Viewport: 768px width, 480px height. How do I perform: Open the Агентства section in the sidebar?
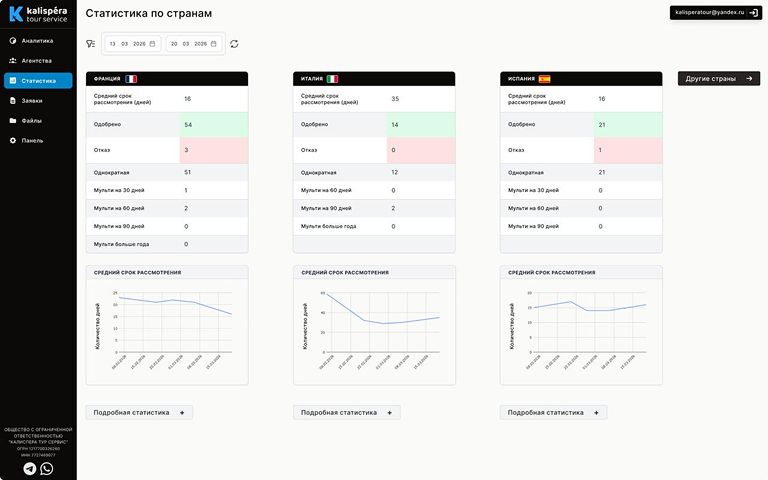click(x=38, y=61)
